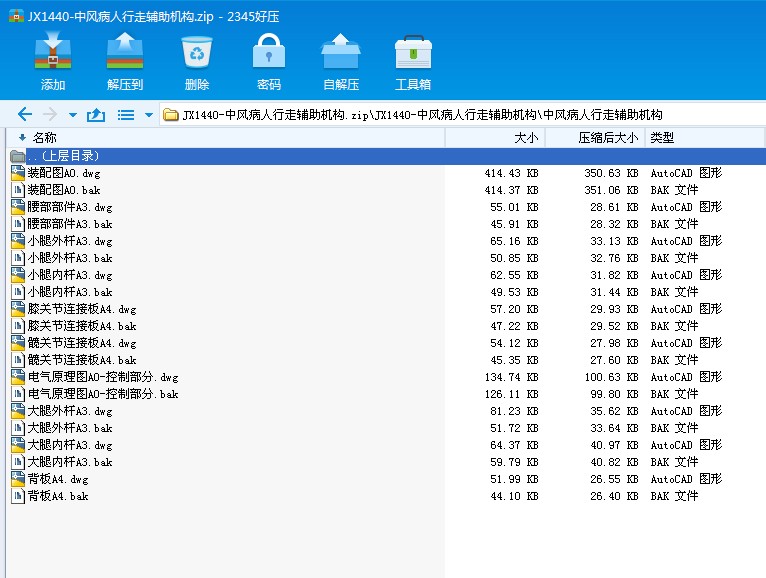The image size is (766, 578).
Task: Select file 髋关节连接板A4.dwg
Action: click(82, 343)
